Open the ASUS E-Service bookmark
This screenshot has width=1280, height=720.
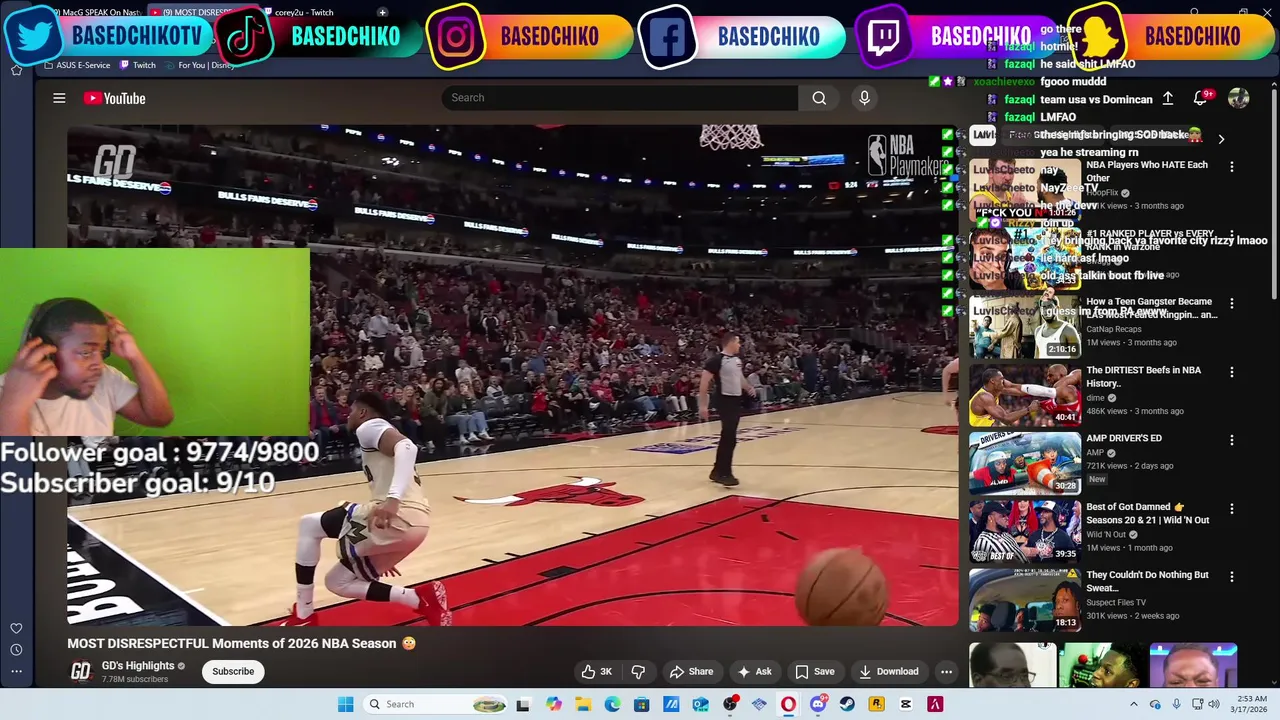[77, 65]
